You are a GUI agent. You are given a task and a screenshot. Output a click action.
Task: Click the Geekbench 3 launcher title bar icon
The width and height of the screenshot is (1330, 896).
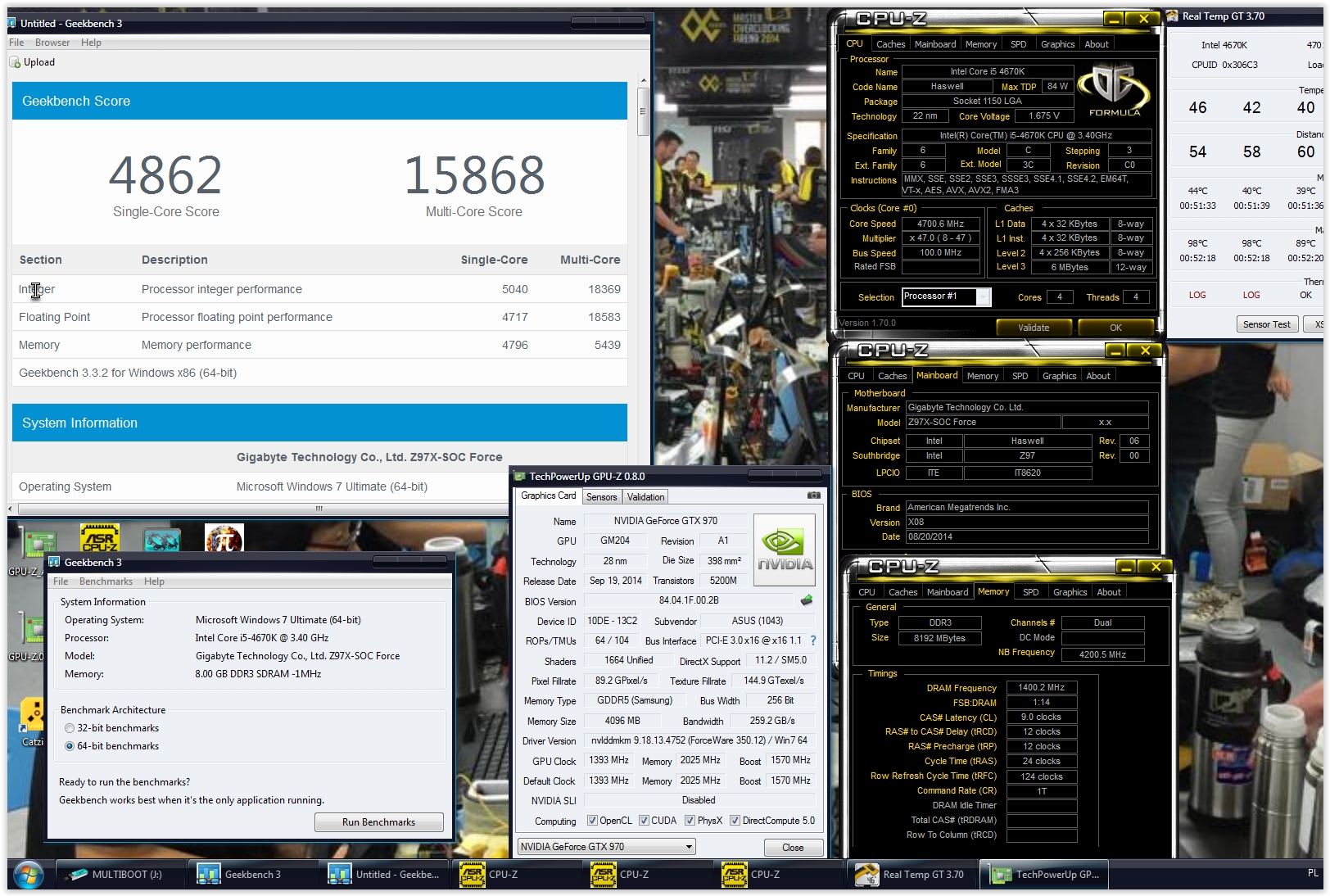tap(55, 562)
